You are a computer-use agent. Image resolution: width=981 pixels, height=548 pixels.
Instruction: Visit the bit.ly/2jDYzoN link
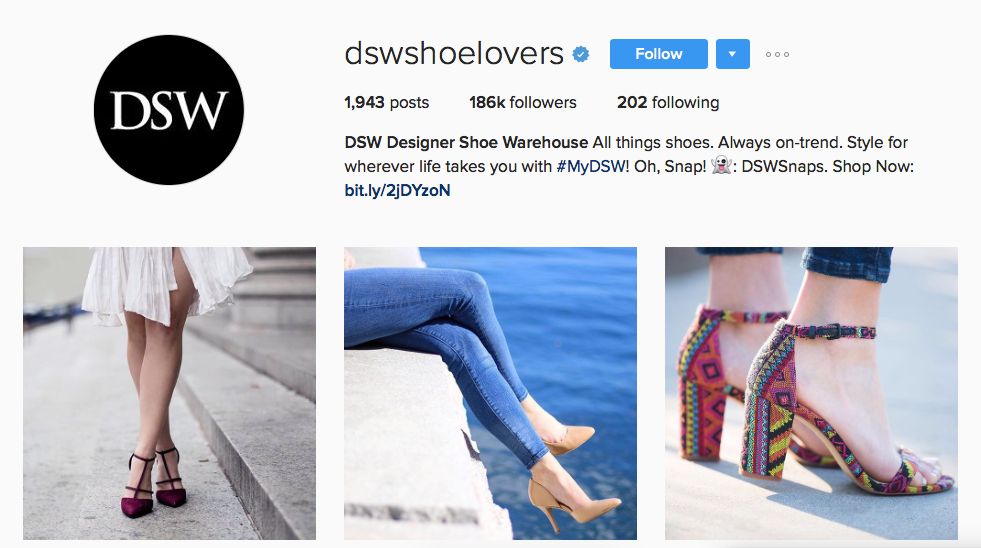(397, 190)
